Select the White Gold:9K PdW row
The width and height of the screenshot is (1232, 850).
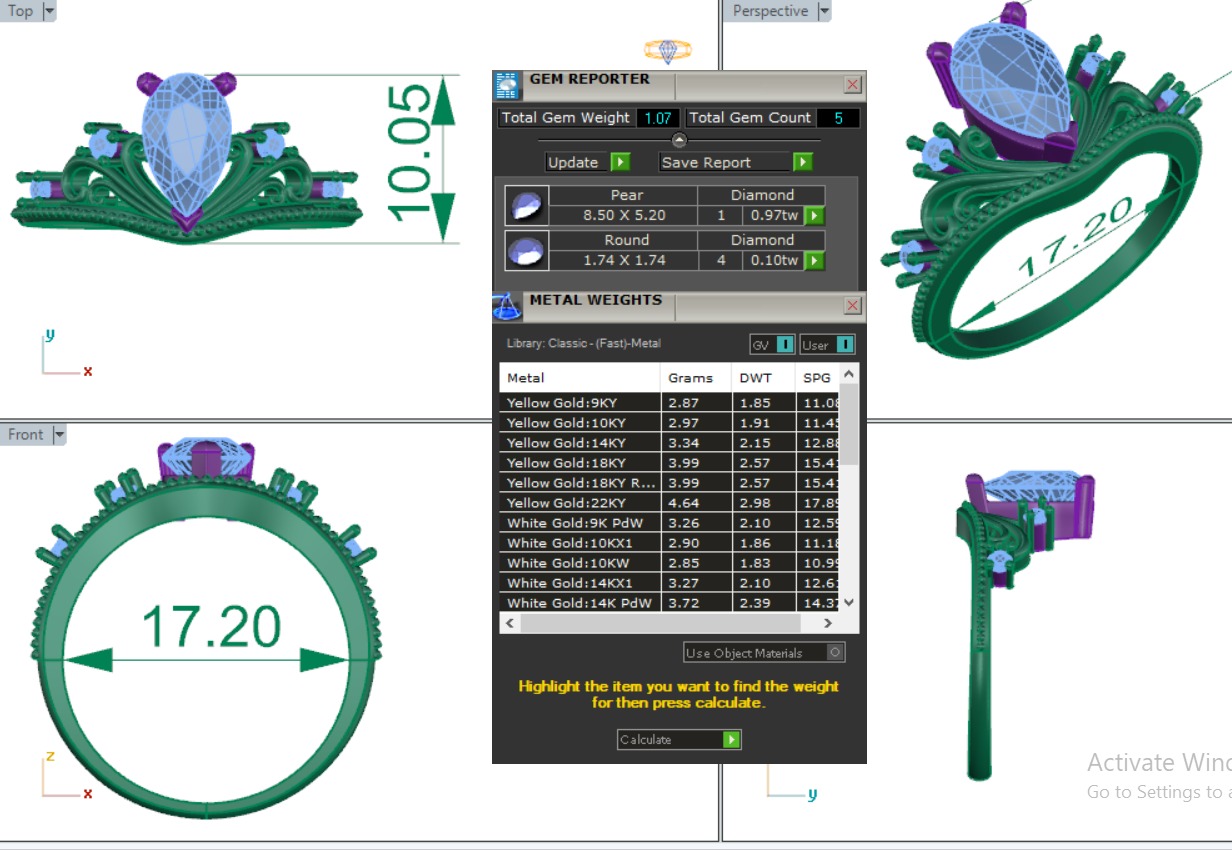(x=670, y=523)
